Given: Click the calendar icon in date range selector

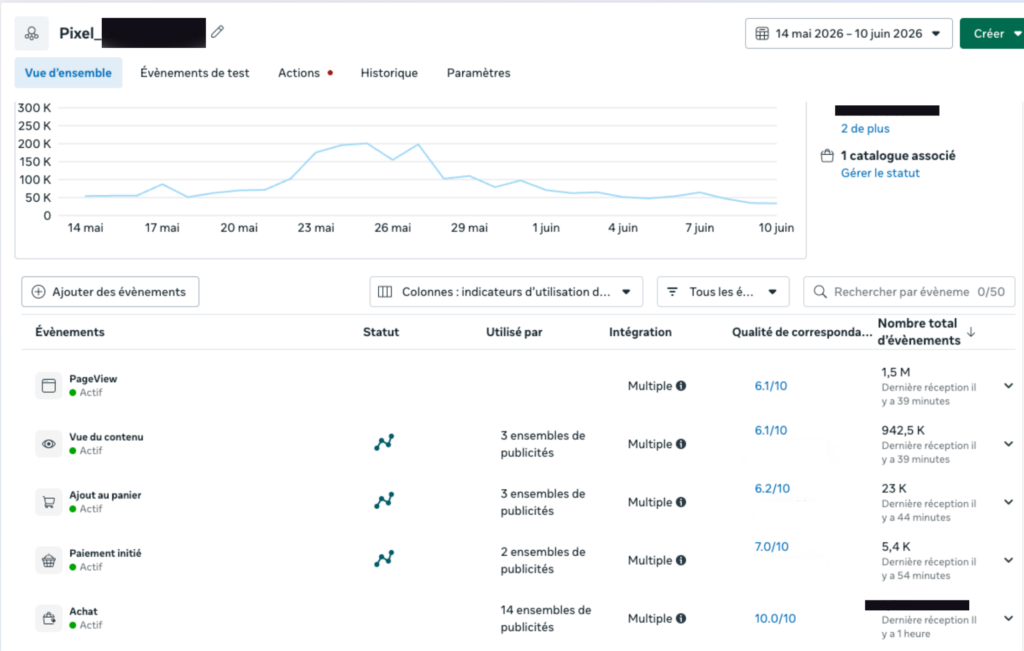Looking at the screenshot, I should tap(762, 33).
